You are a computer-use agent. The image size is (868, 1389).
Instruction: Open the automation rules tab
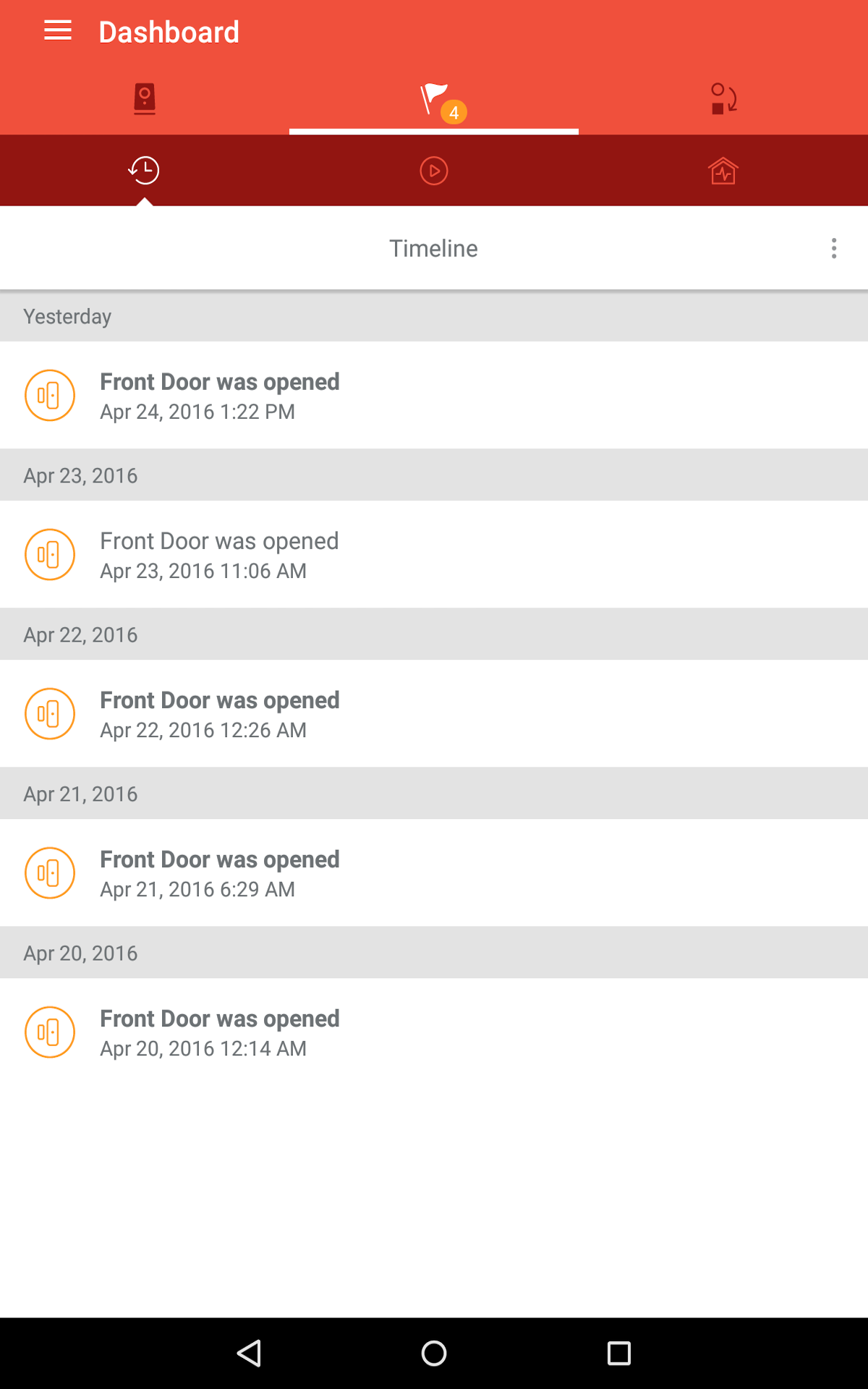pos(723,99)
